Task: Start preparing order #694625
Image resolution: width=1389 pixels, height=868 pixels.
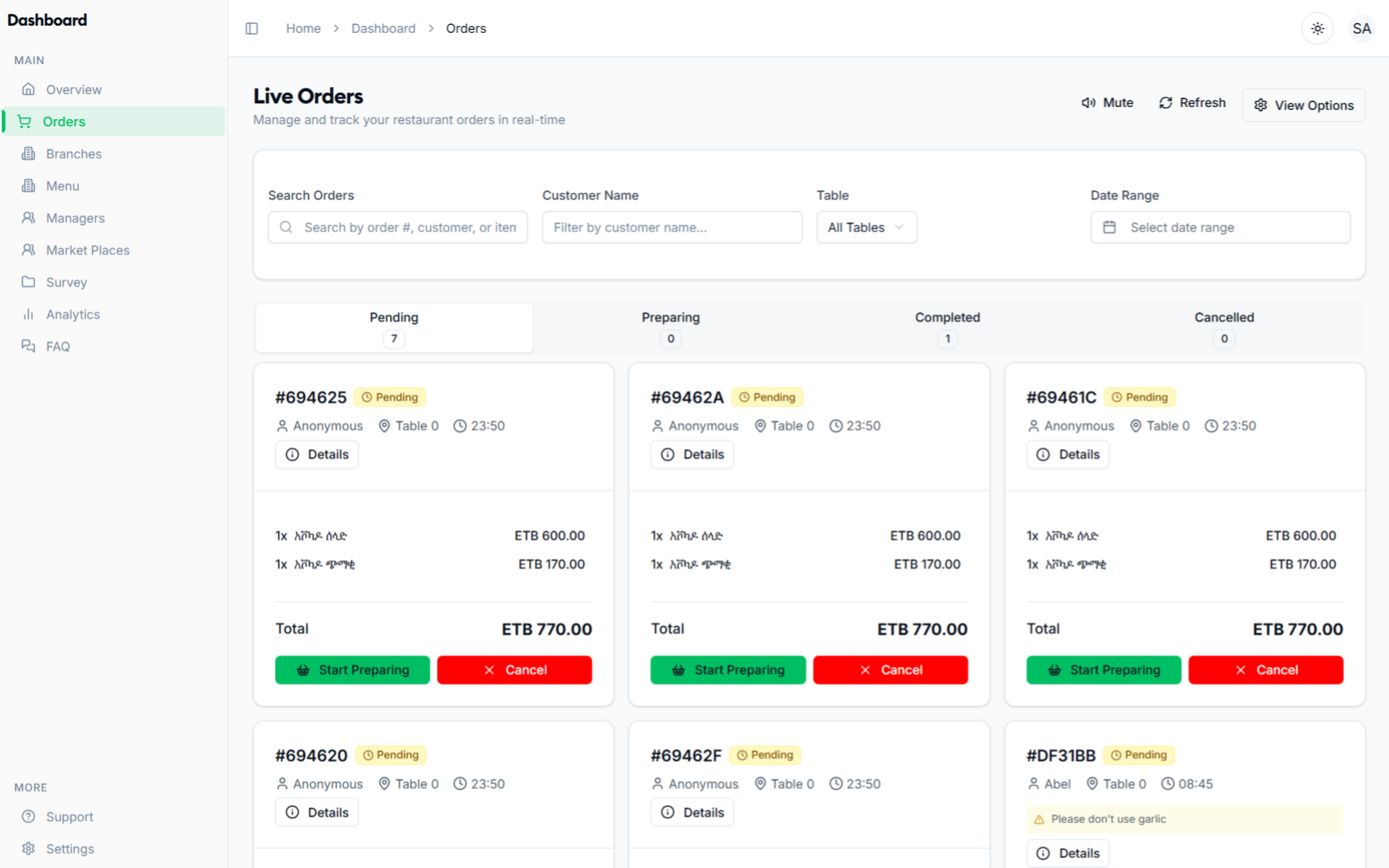Action: (352, 670)
